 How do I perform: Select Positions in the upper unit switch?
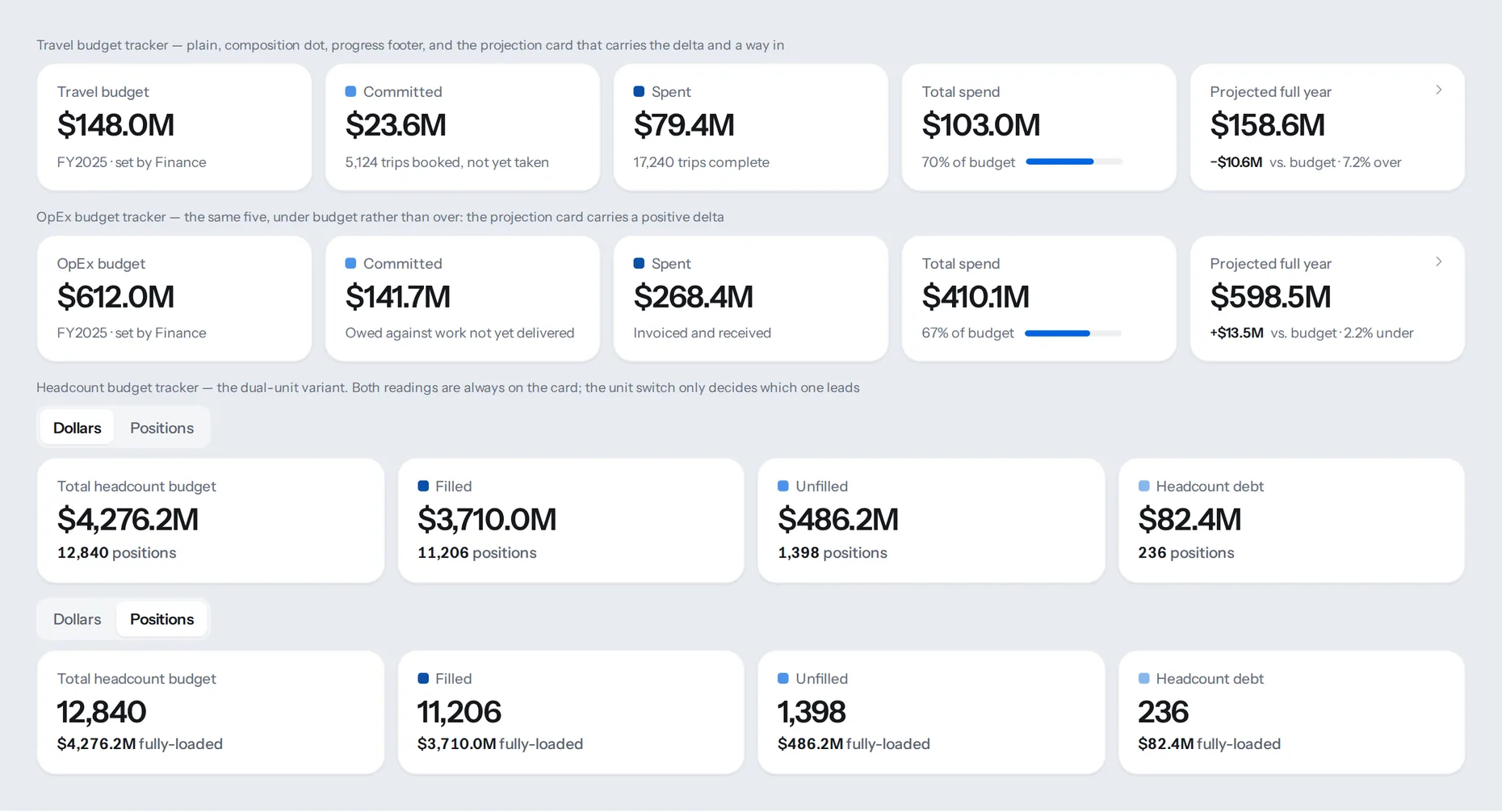point(162,428)
